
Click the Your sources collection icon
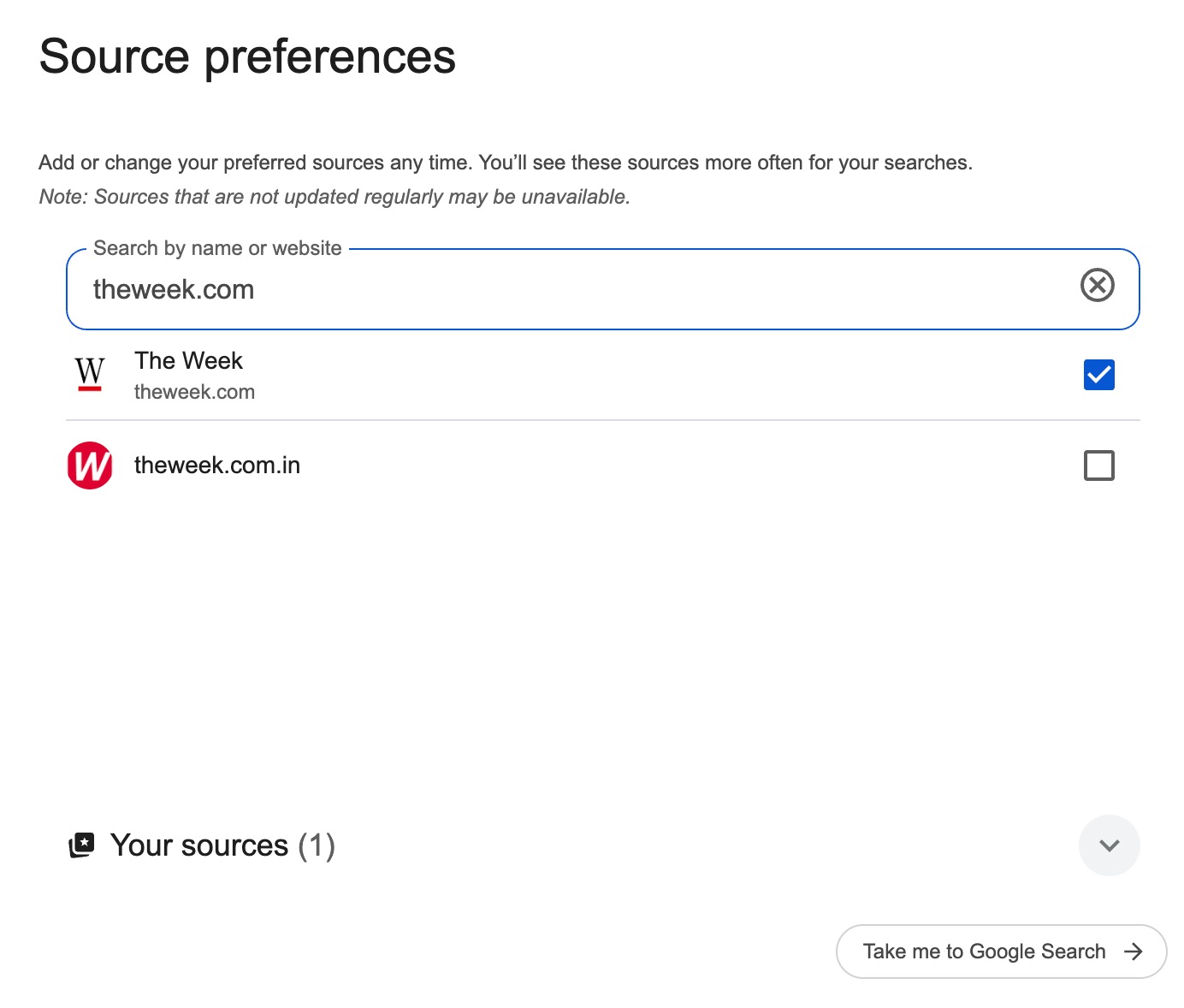tap(81, 845)
